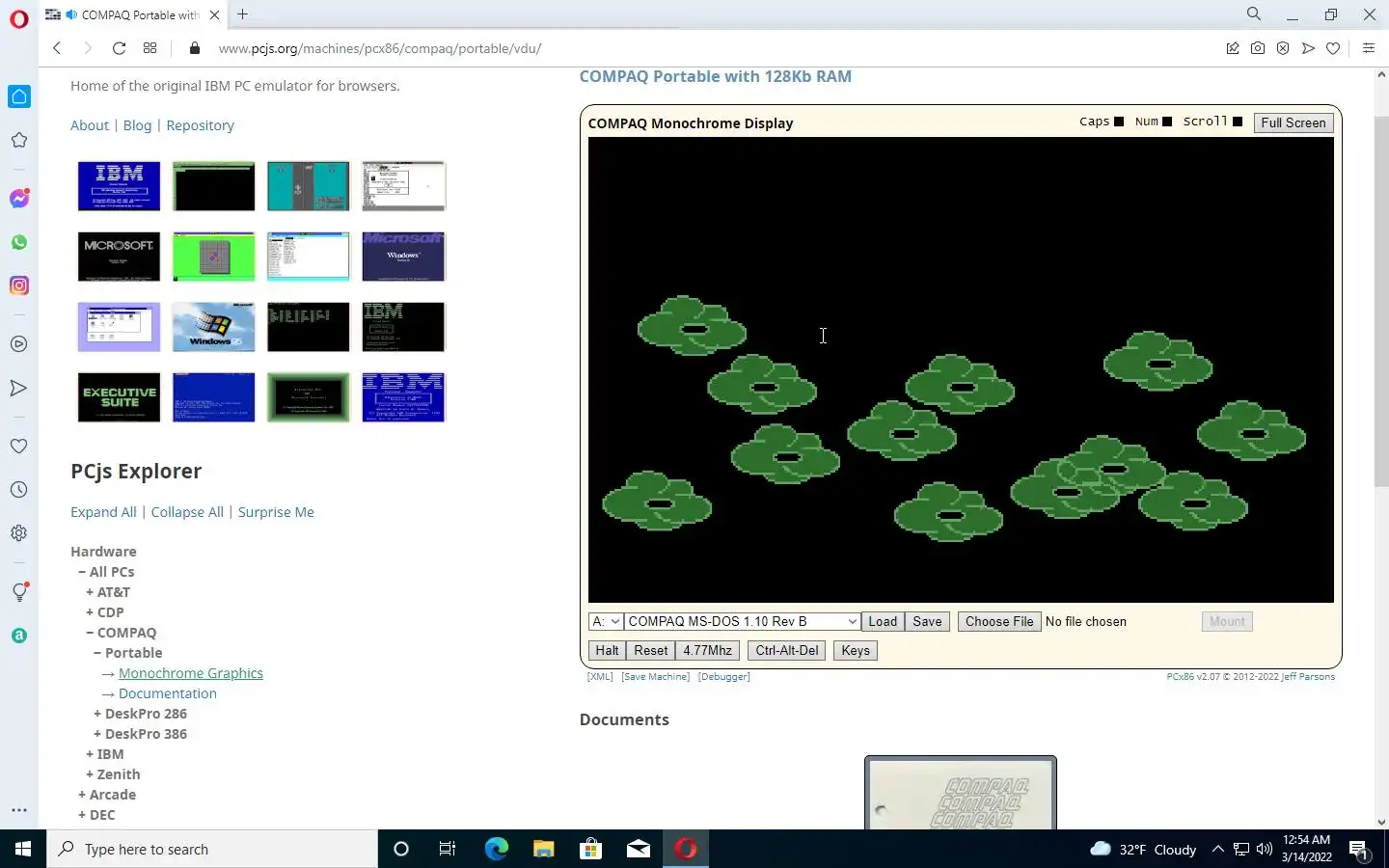Click the snapshot camera icon in address bar
The width and height of the screenshot is (1389, 868).
coord(1258,48)
